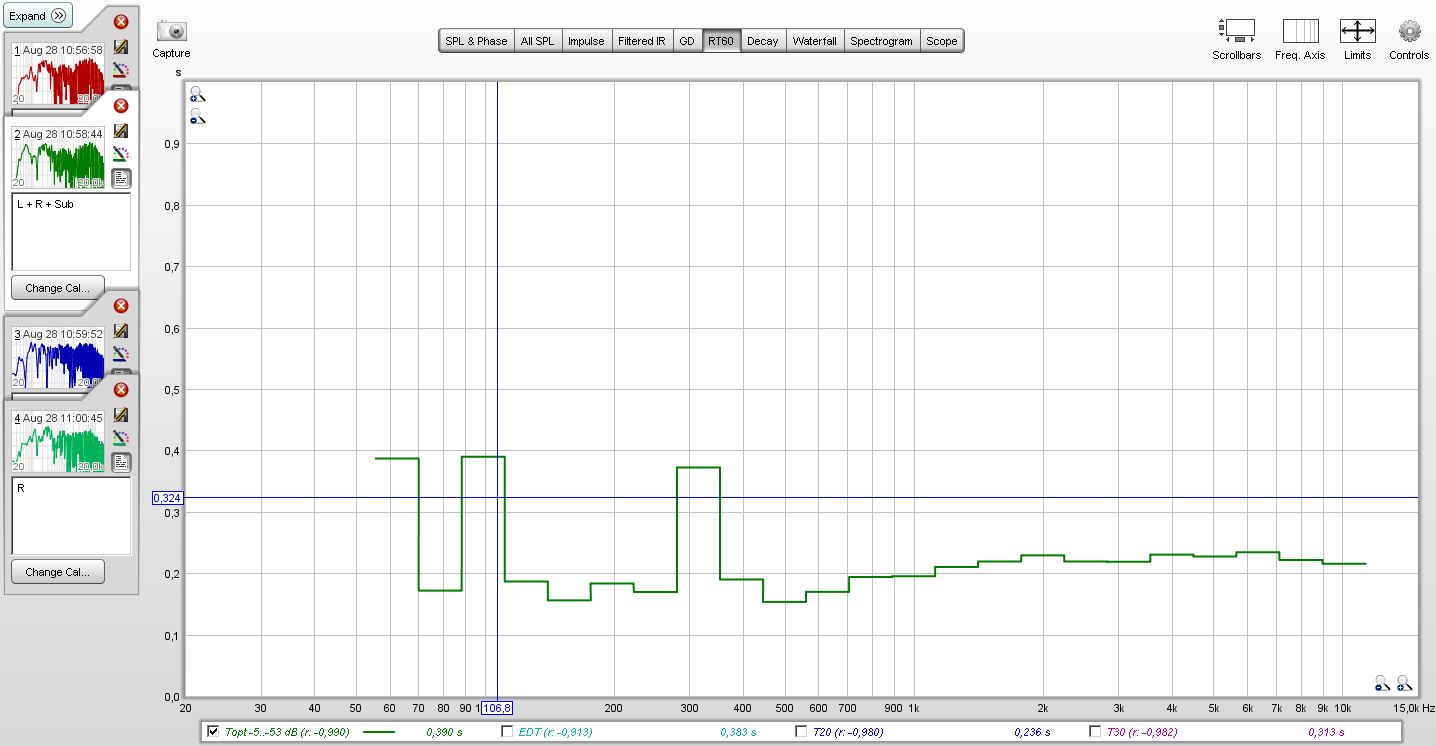
Task: Enable the EDT trace checkbox
Action: (x=507, y=732)
